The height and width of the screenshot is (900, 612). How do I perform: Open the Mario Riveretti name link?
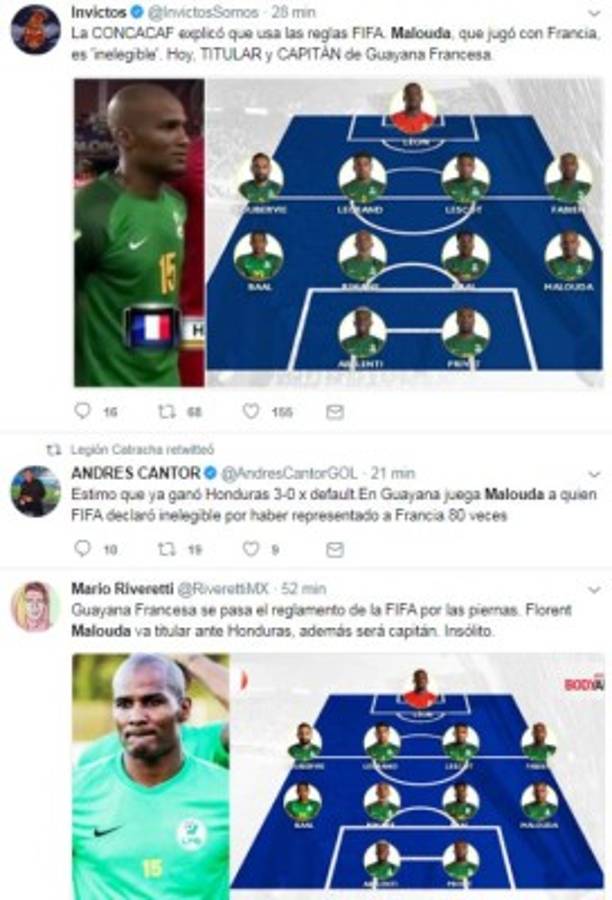[122, 588]
